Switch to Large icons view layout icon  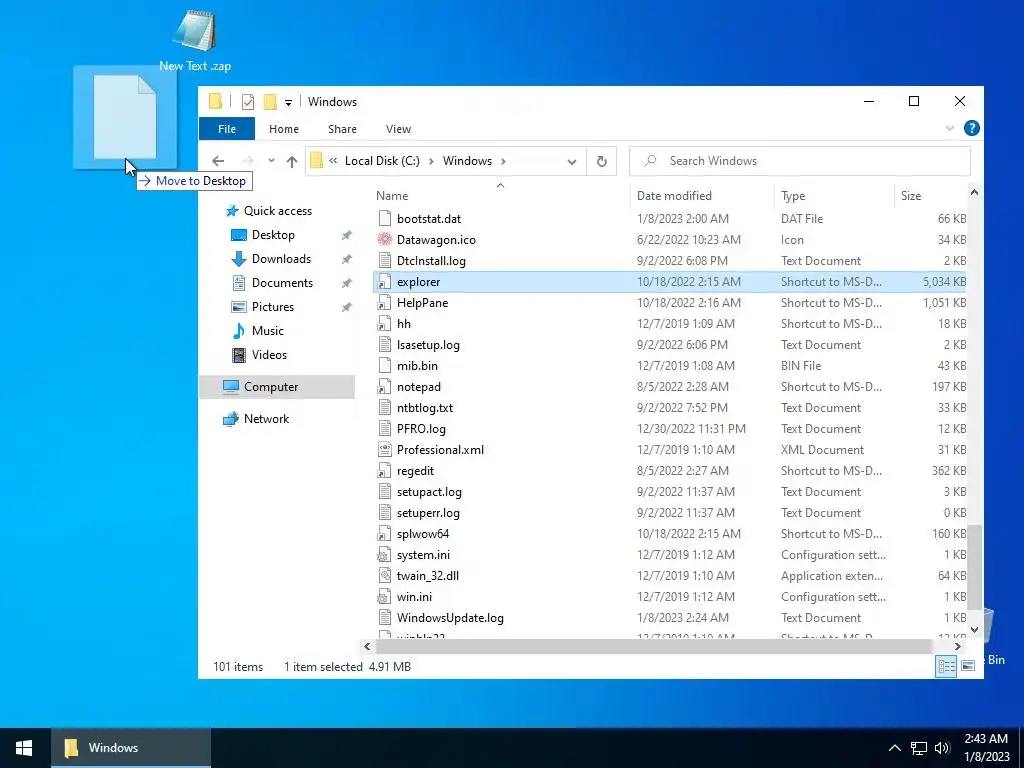[968, 666]
